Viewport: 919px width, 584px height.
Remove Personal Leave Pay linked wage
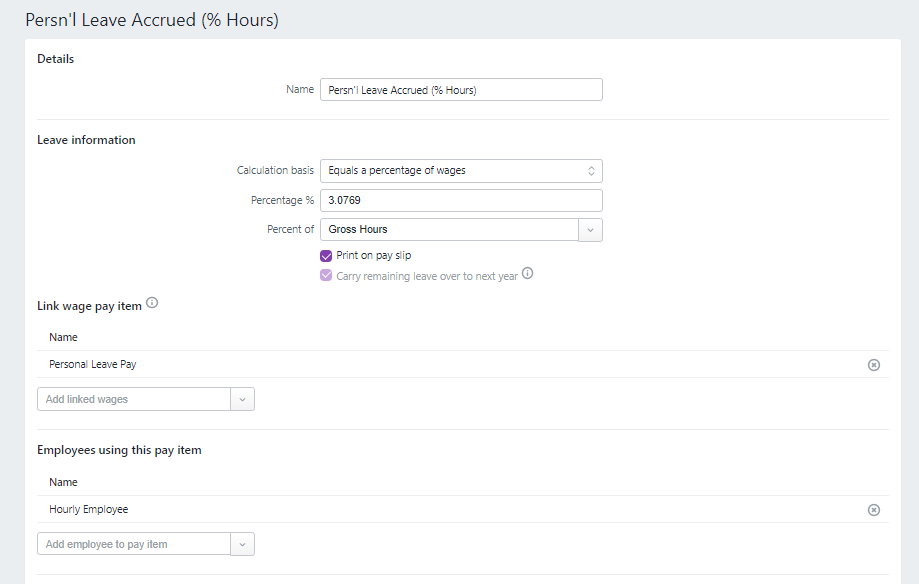click(873, 365)
